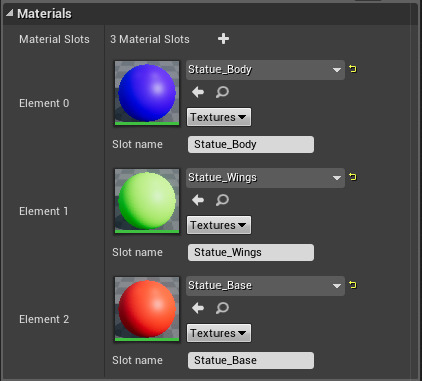Select the Element 2 label
The height and width of the screenshot is (381, 422).
(x=44, y=319)
